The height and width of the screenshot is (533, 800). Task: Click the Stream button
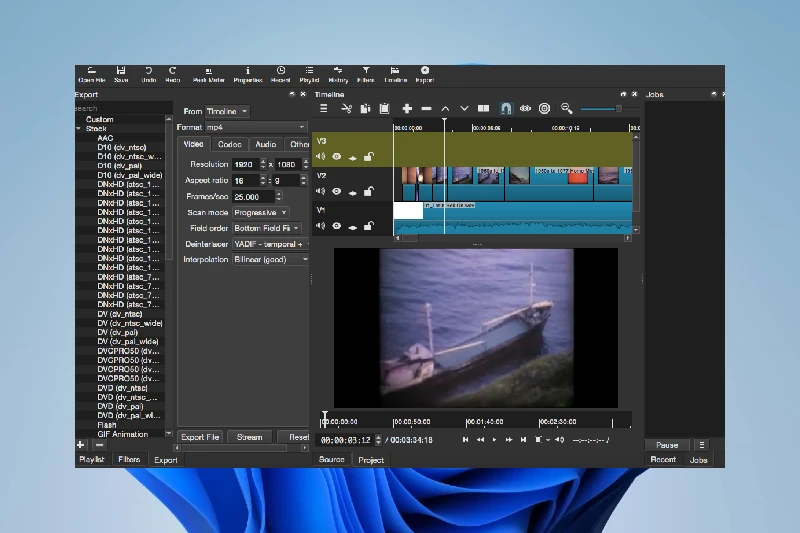click(249, 437)
